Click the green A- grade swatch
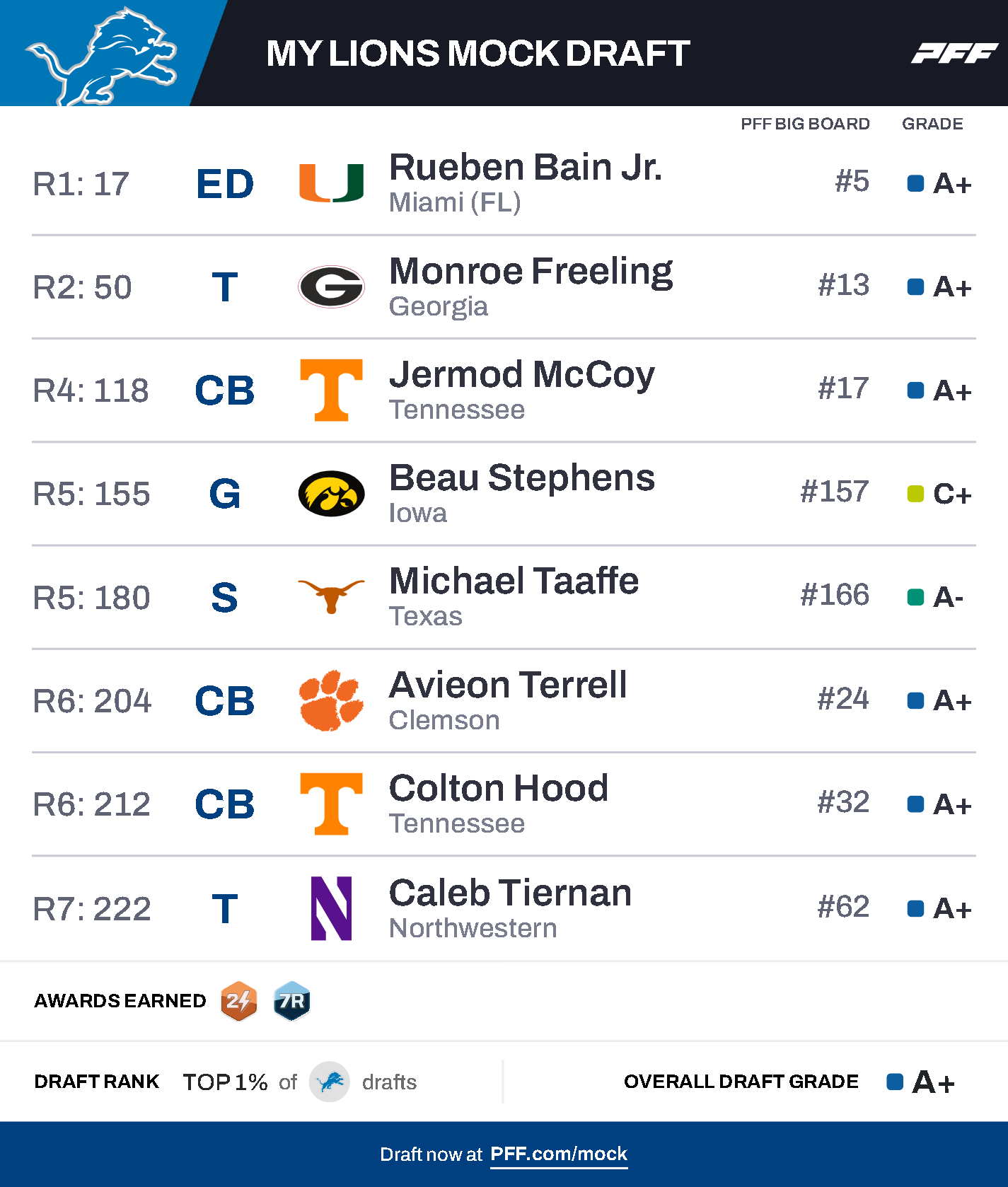Viewport: 1008px width, 1187px height. coord(915,597)
